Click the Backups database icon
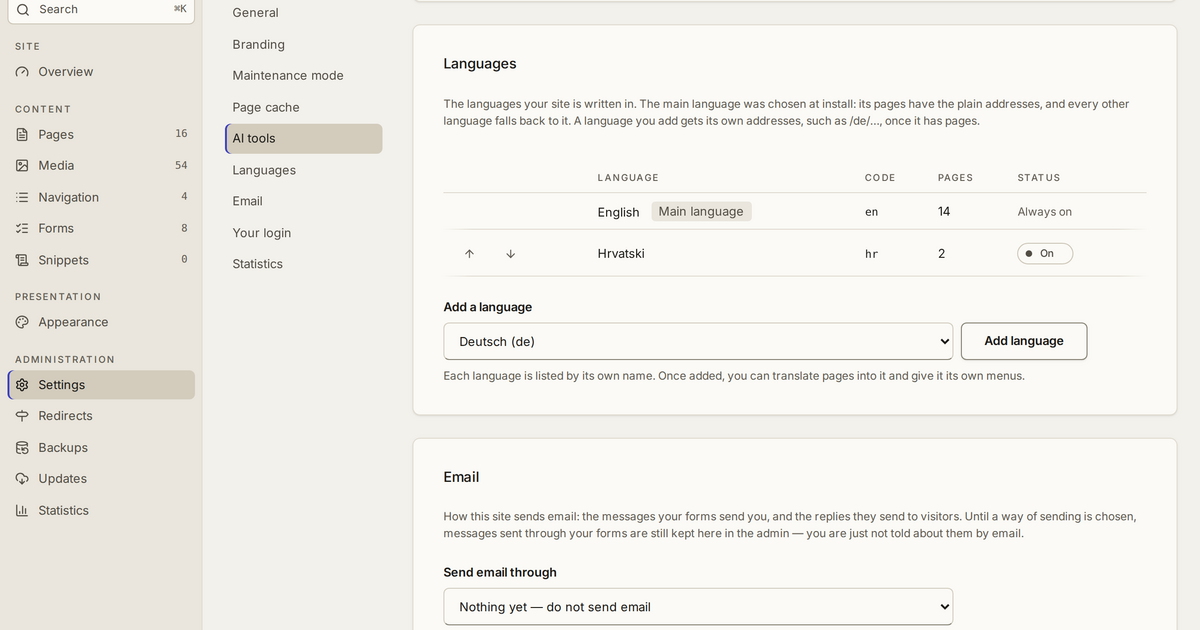 coord(22,448)
